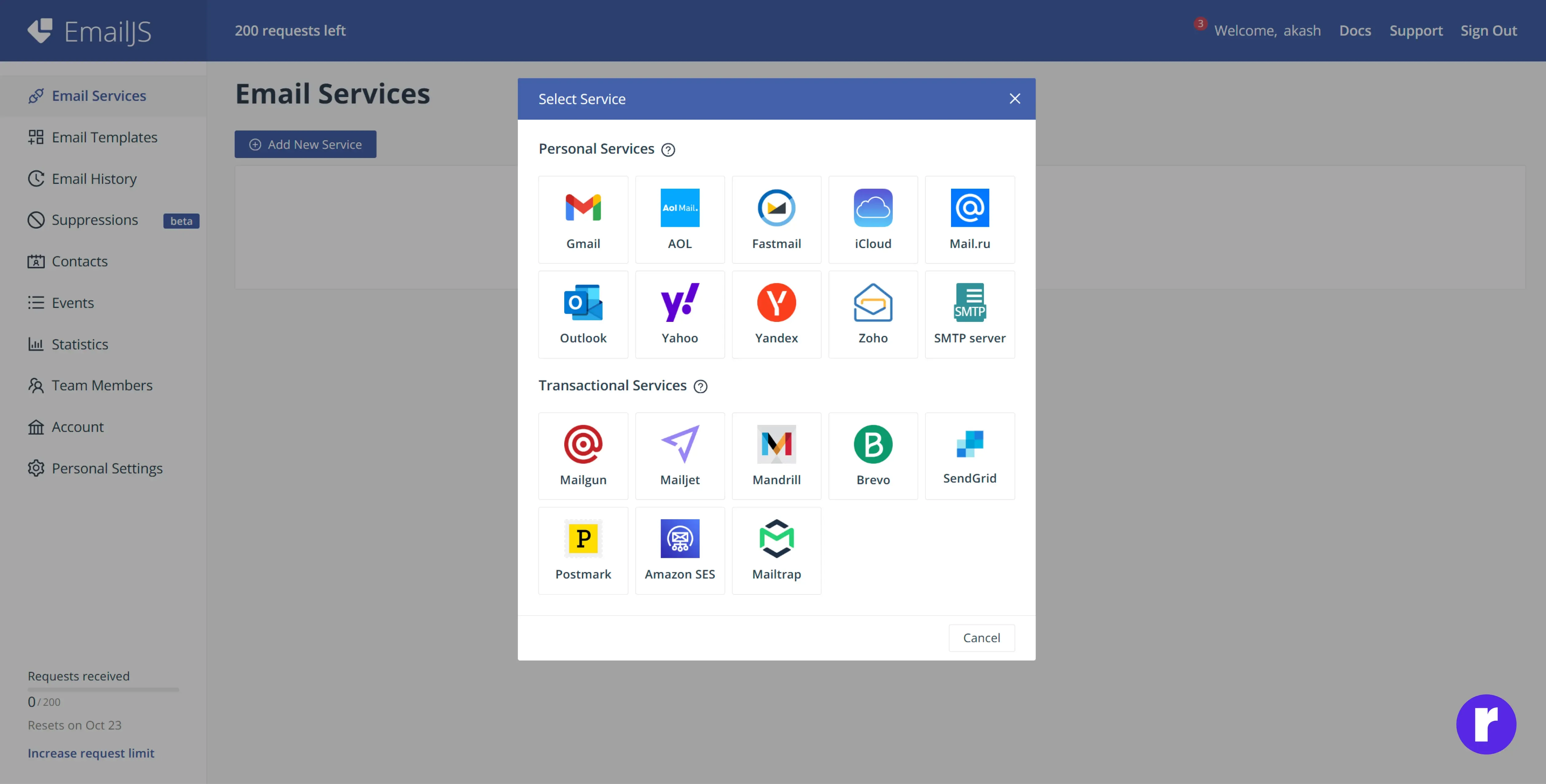The image size is (1546, 784).
Task: Choose the Mailtrap service
Action: point(776,551)
